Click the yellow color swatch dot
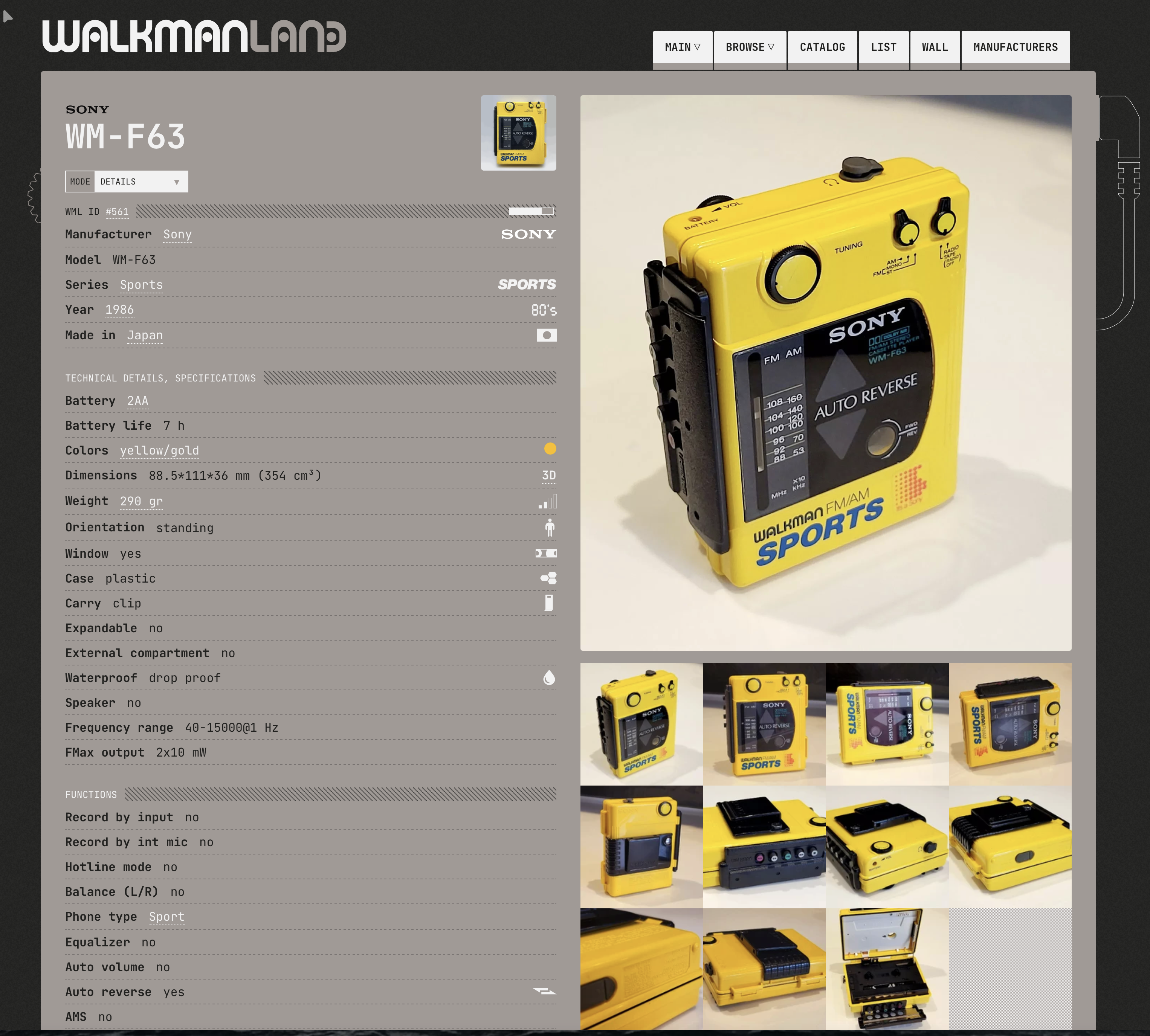1150x1036 pixels. click(550, 449)
